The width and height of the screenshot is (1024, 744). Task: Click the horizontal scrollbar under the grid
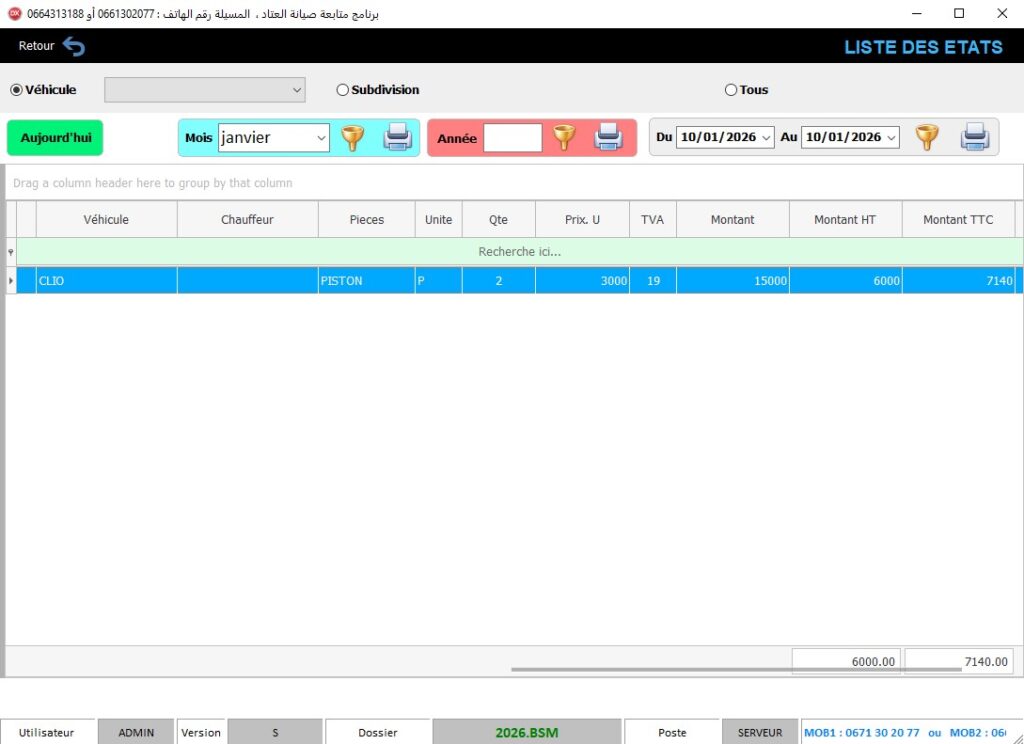(x=735, y=669)
